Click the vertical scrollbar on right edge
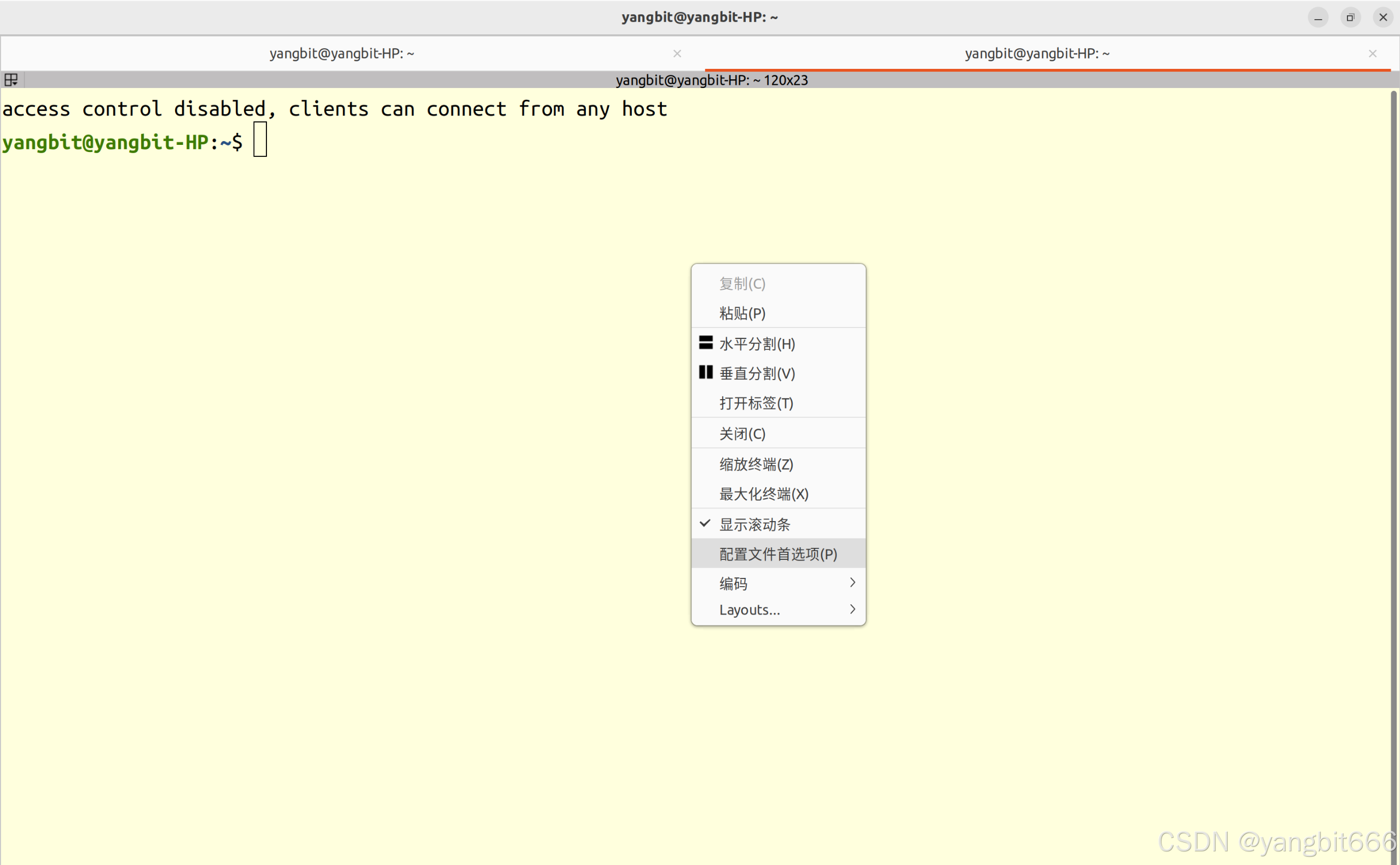1400x865 pixels. tap(1393, 458)
